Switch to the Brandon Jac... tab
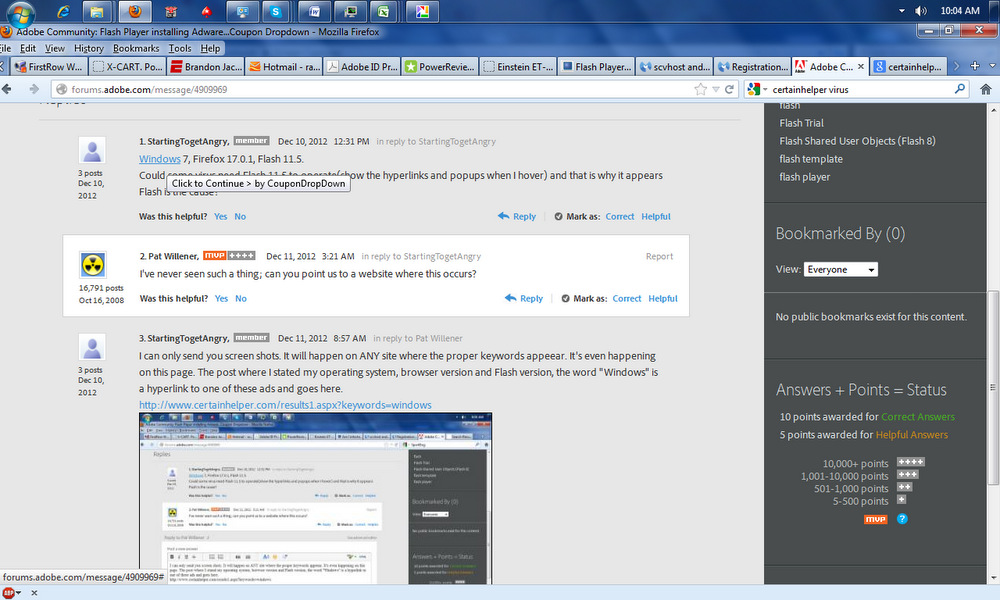 (206, 66)
